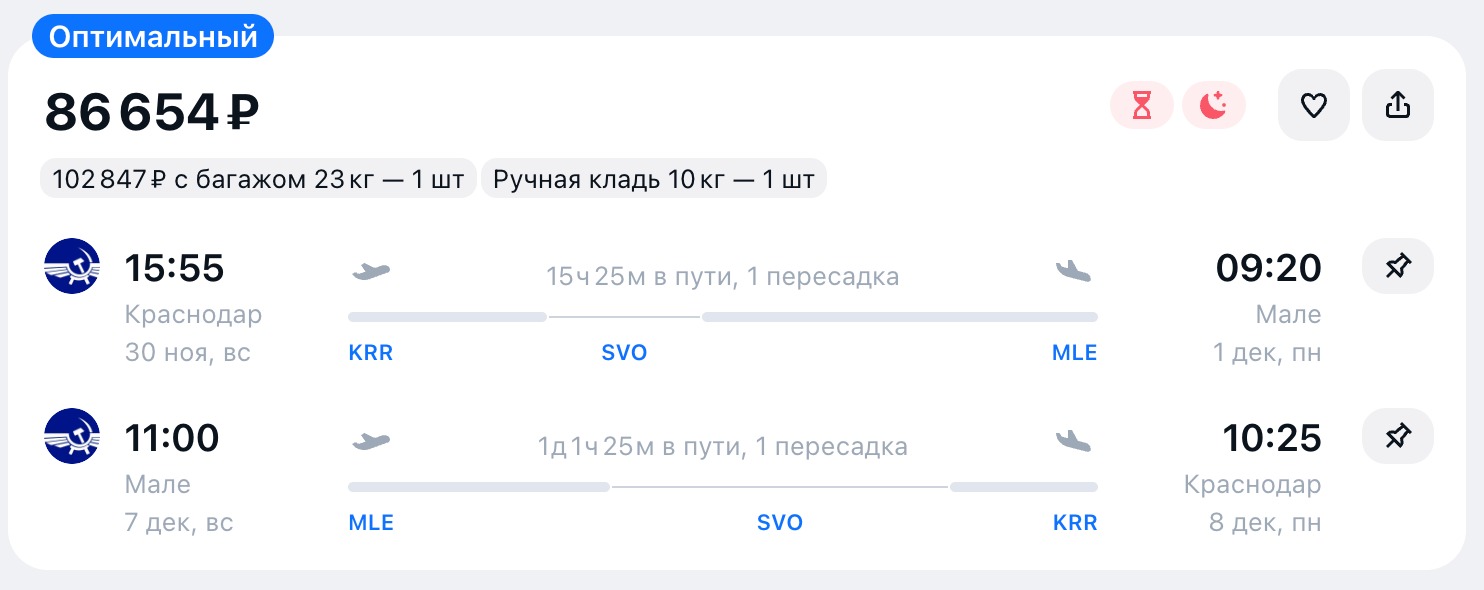The width and height of the screenshot is (1484, 590).
Task: Click the return flight SVO layover code
Action: (x=780, y=523)
